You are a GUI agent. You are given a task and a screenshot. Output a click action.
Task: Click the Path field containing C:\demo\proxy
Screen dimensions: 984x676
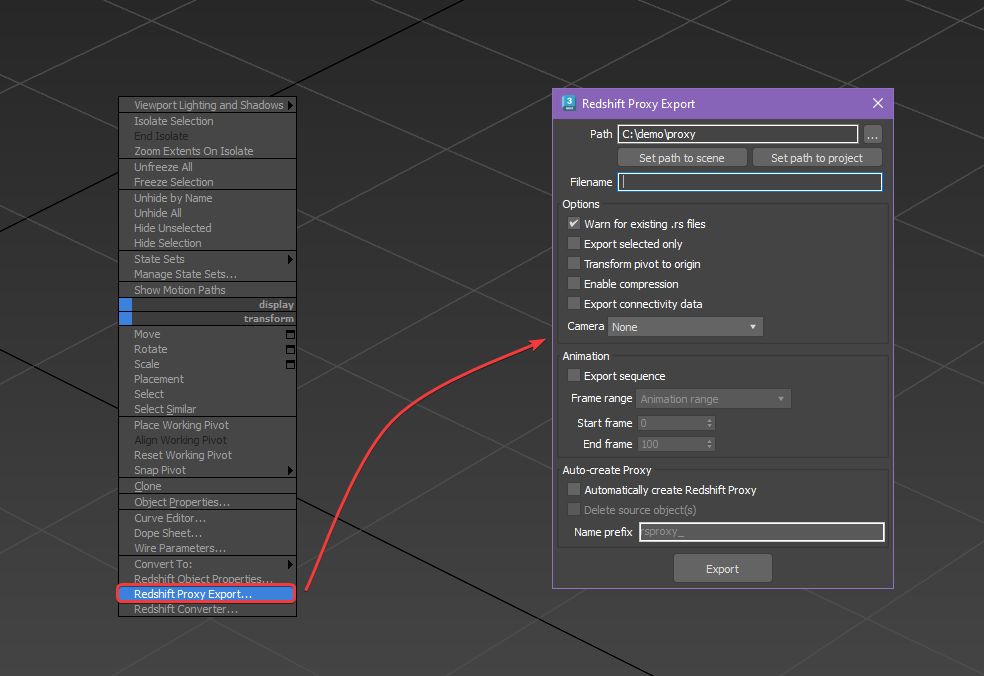point(738,134)
